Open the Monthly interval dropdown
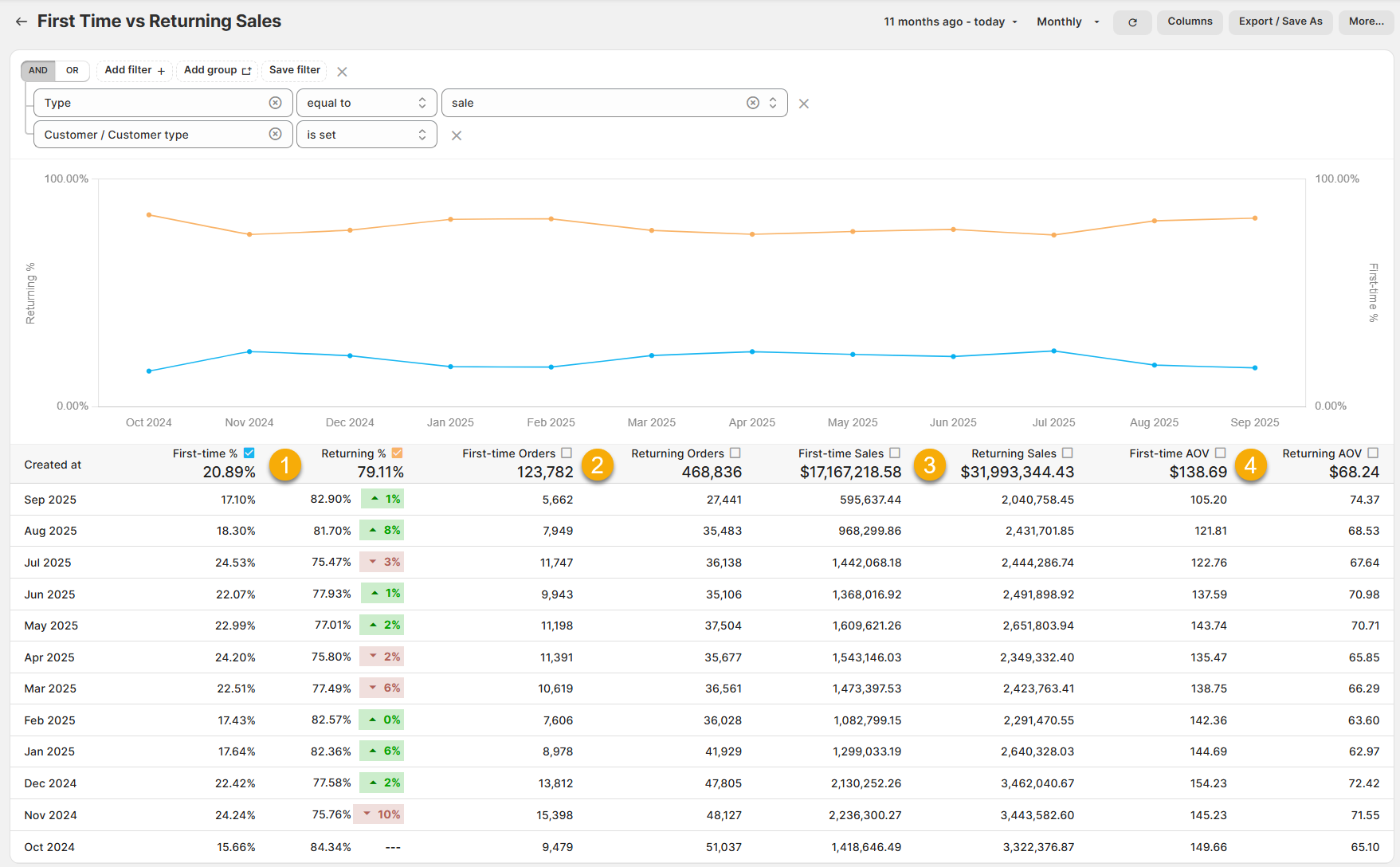Screen dimensions: 1400x867 pyautogui.click(x=1067, y=22)
